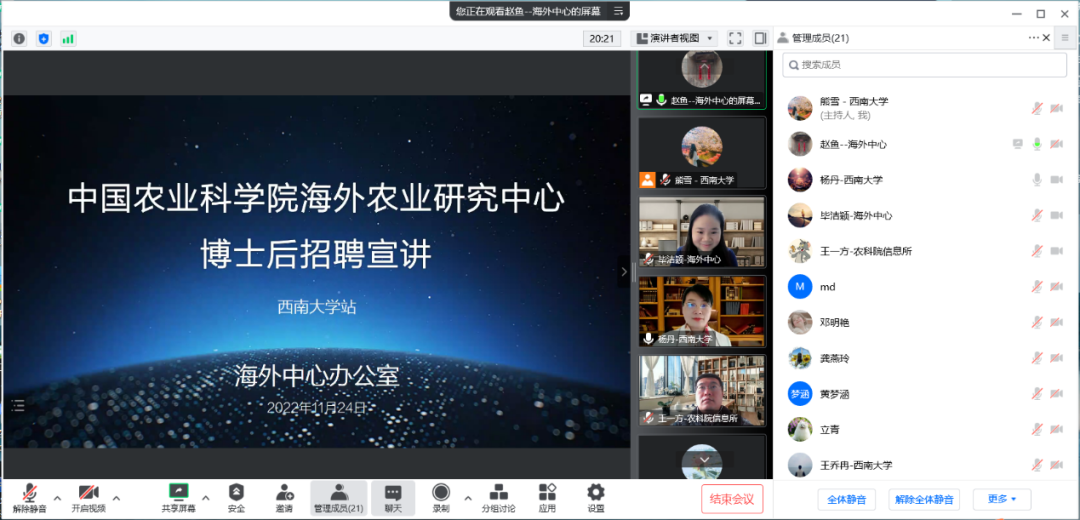
Task: Enter full screen mode icon
Action: point(735,38)
